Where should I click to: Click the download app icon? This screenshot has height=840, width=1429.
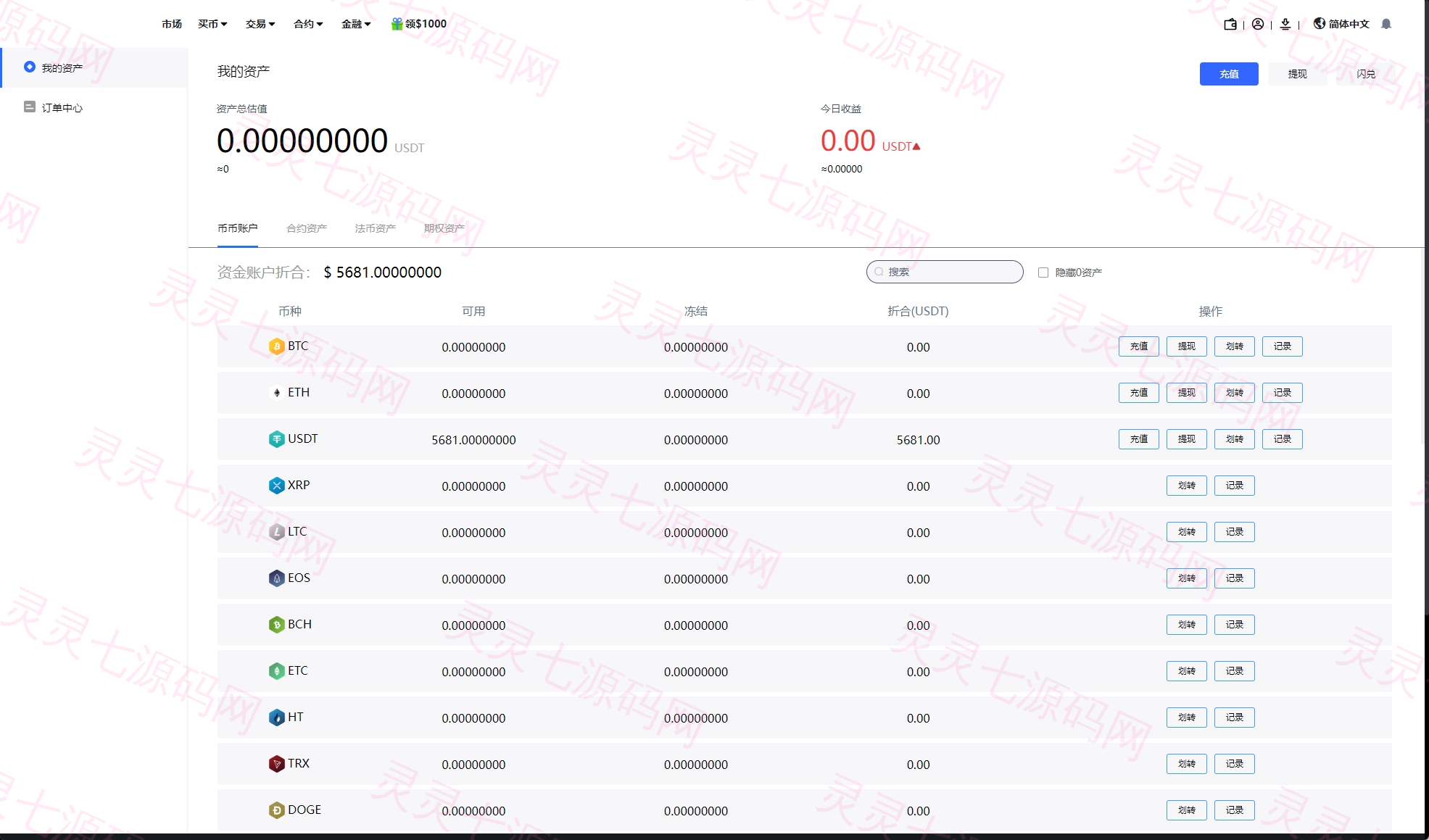1285,24
